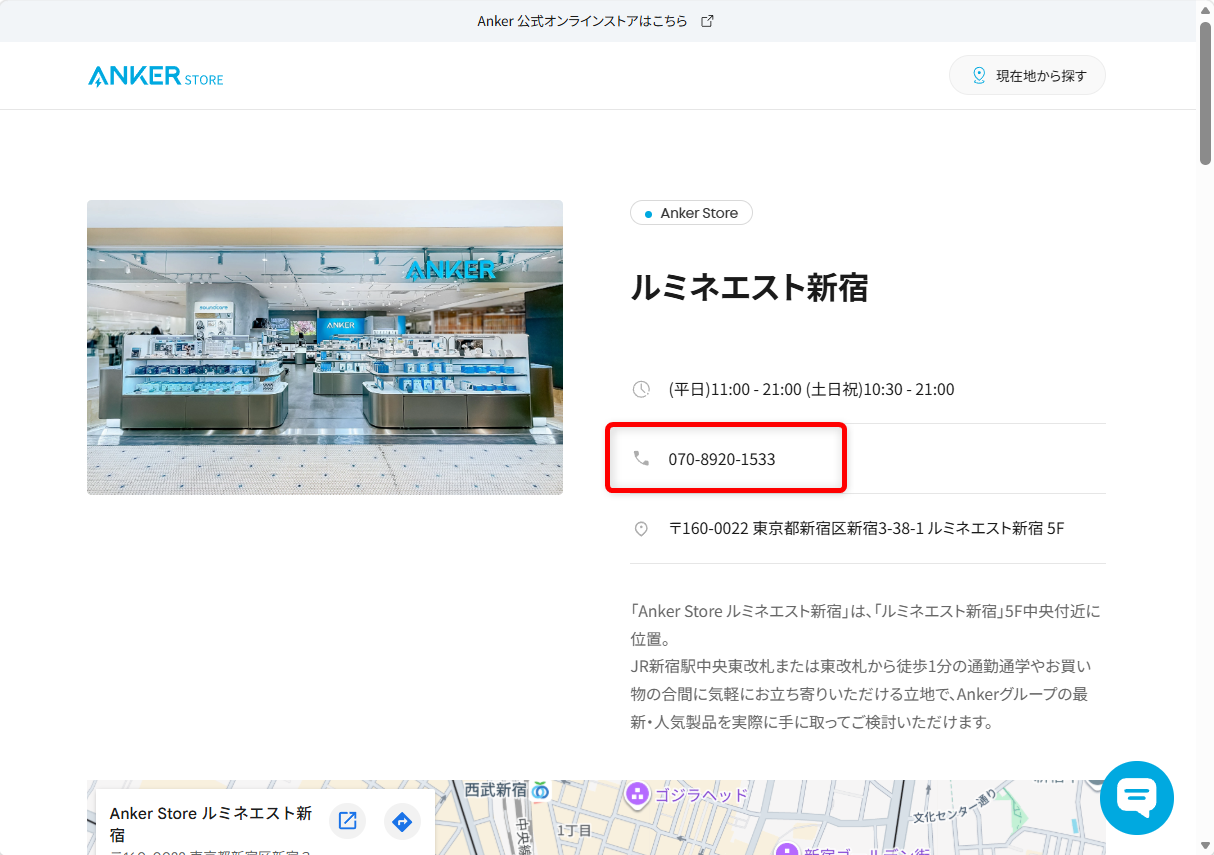Click the external link icon in top banner

[x=707, y=21]
